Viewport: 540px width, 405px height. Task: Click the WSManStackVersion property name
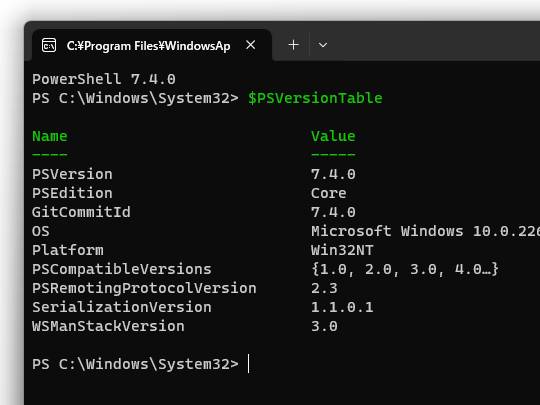pyautogui.click(x=108, y=326)
